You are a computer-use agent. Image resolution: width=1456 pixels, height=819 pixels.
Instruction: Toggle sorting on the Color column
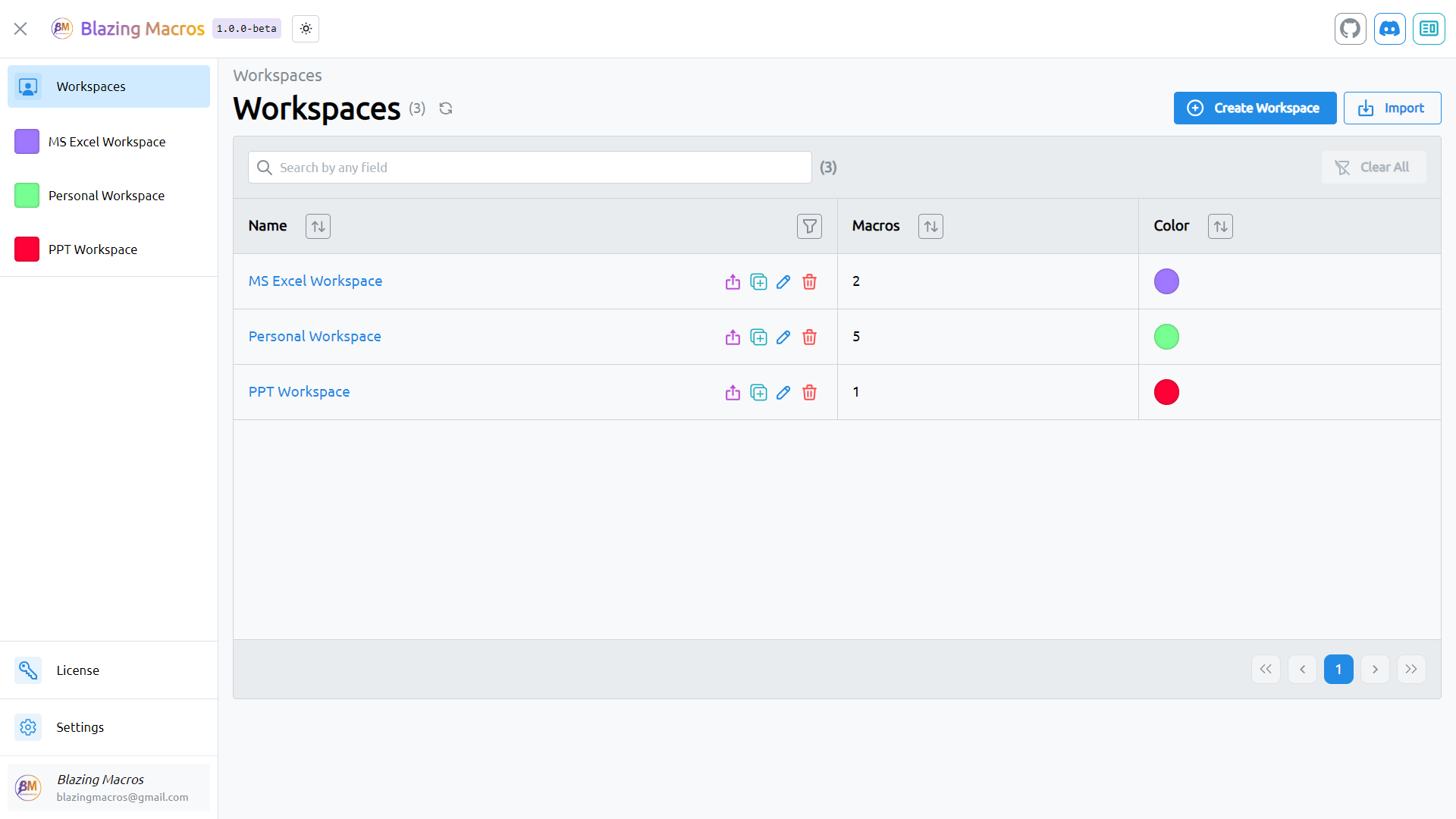click(x=1220, y=226)
